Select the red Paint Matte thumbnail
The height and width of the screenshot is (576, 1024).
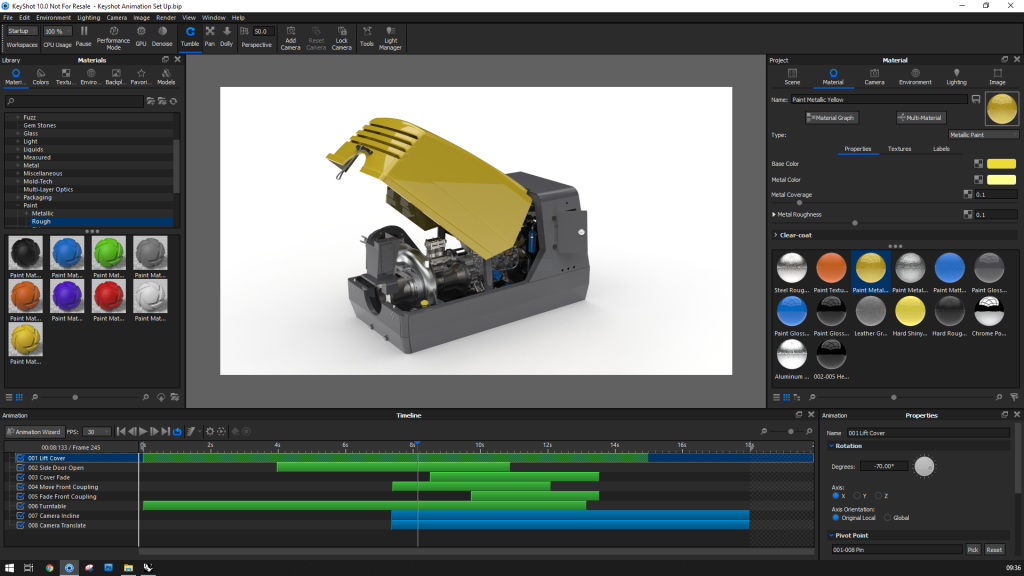click(108, 296)
